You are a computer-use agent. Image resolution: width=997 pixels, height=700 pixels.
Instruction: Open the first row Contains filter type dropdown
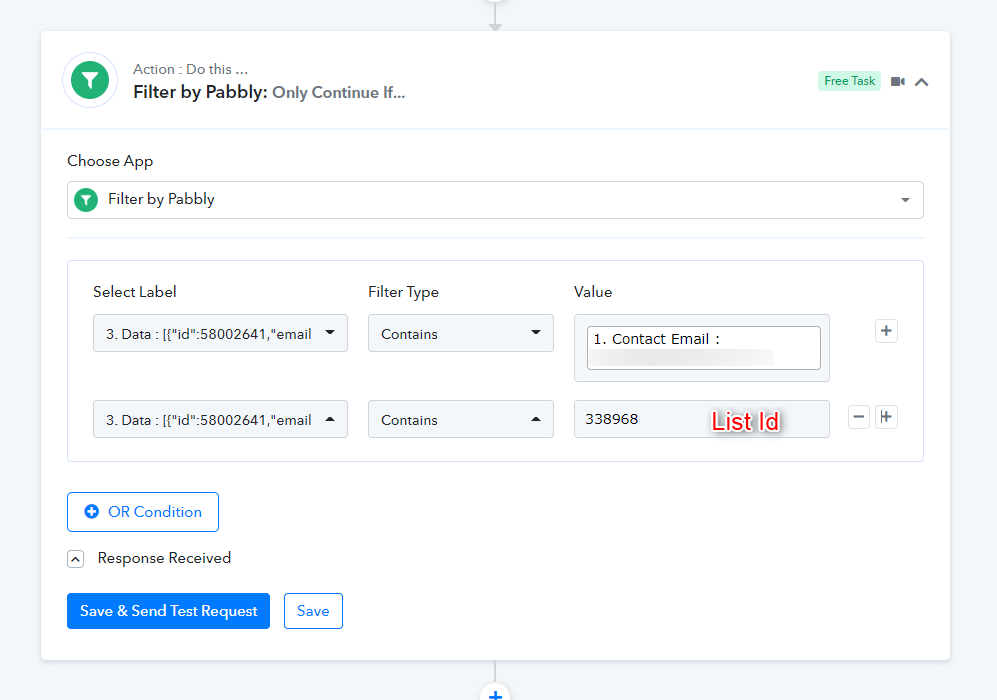coord(460,333)
